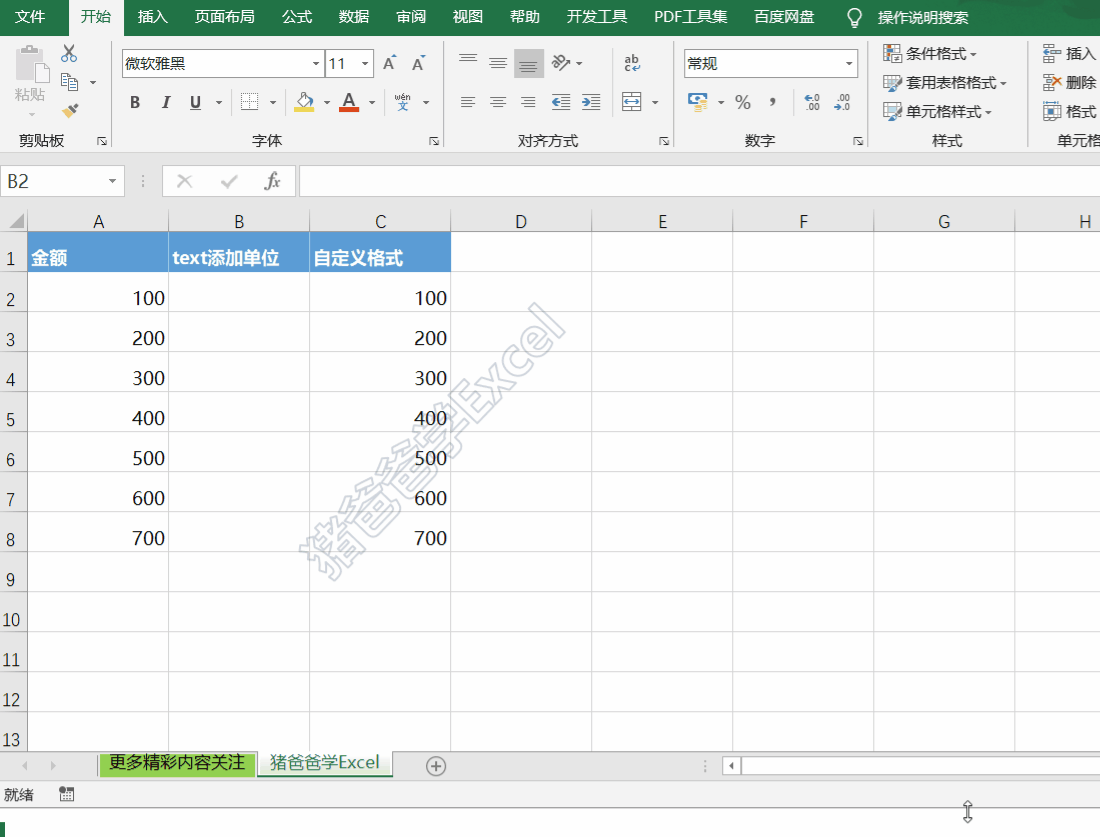Switch to 公式 ribbon tab
This screenshot has height=837, width=1100.
tap(297, 17)
